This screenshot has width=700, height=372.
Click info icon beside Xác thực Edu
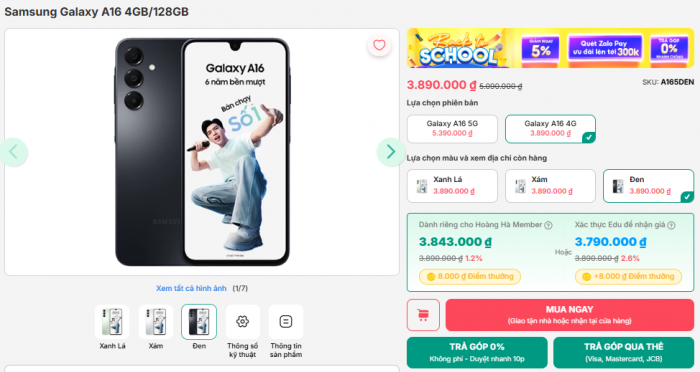[x=671, y=226]
